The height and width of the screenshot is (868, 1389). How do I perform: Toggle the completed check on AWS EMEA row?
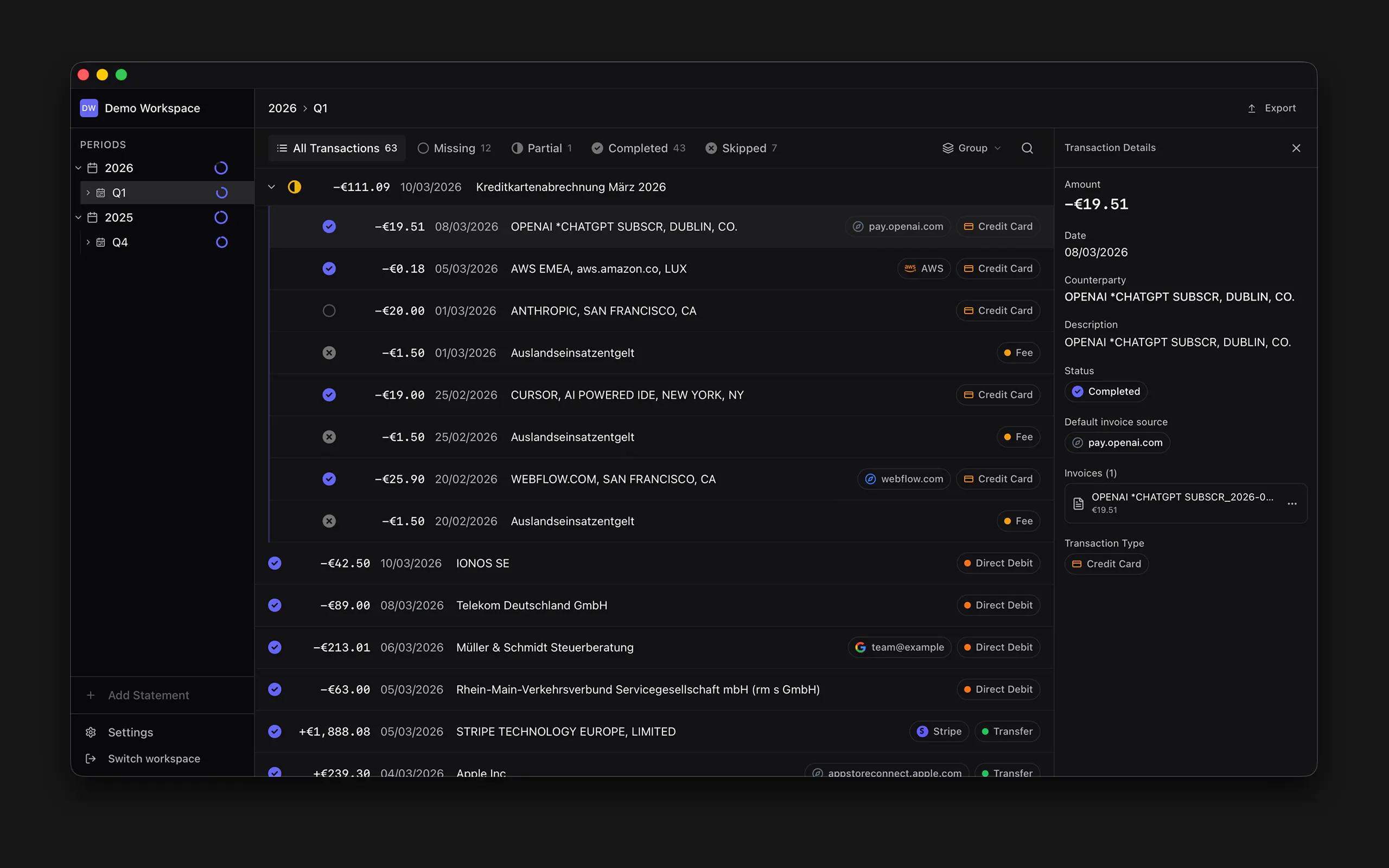[329, 269]
